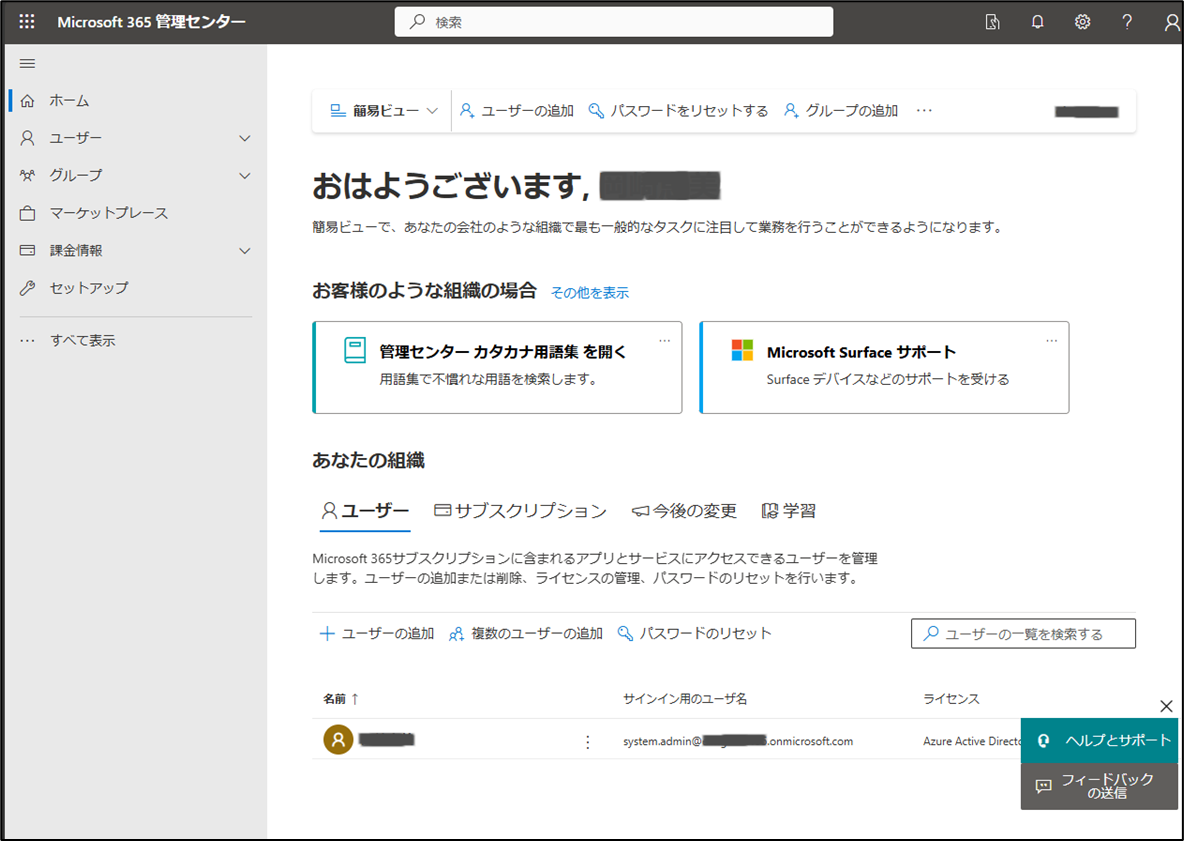Open the settings gear in header
The image size is (1184, 841).
(1082, 22)
